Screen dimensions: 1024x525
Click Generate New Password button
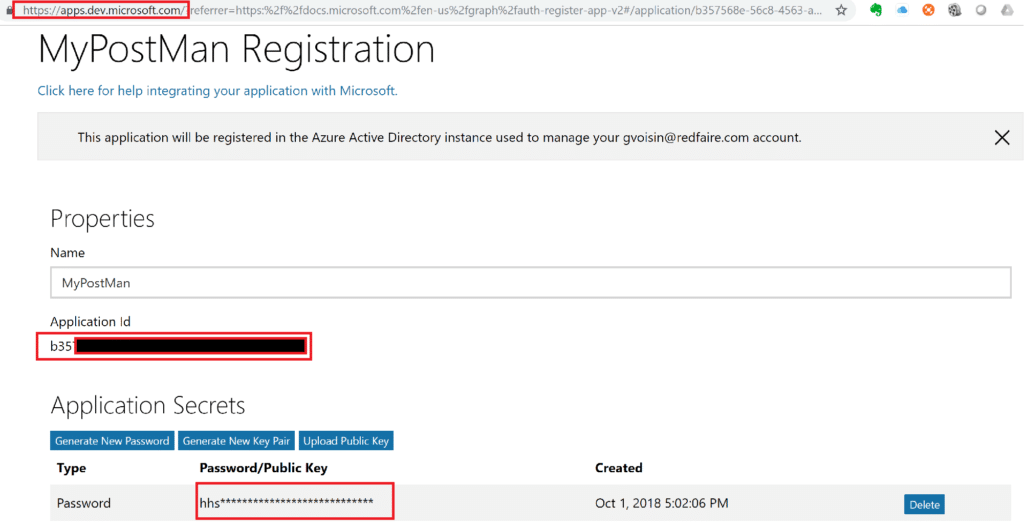pos(112,441)
